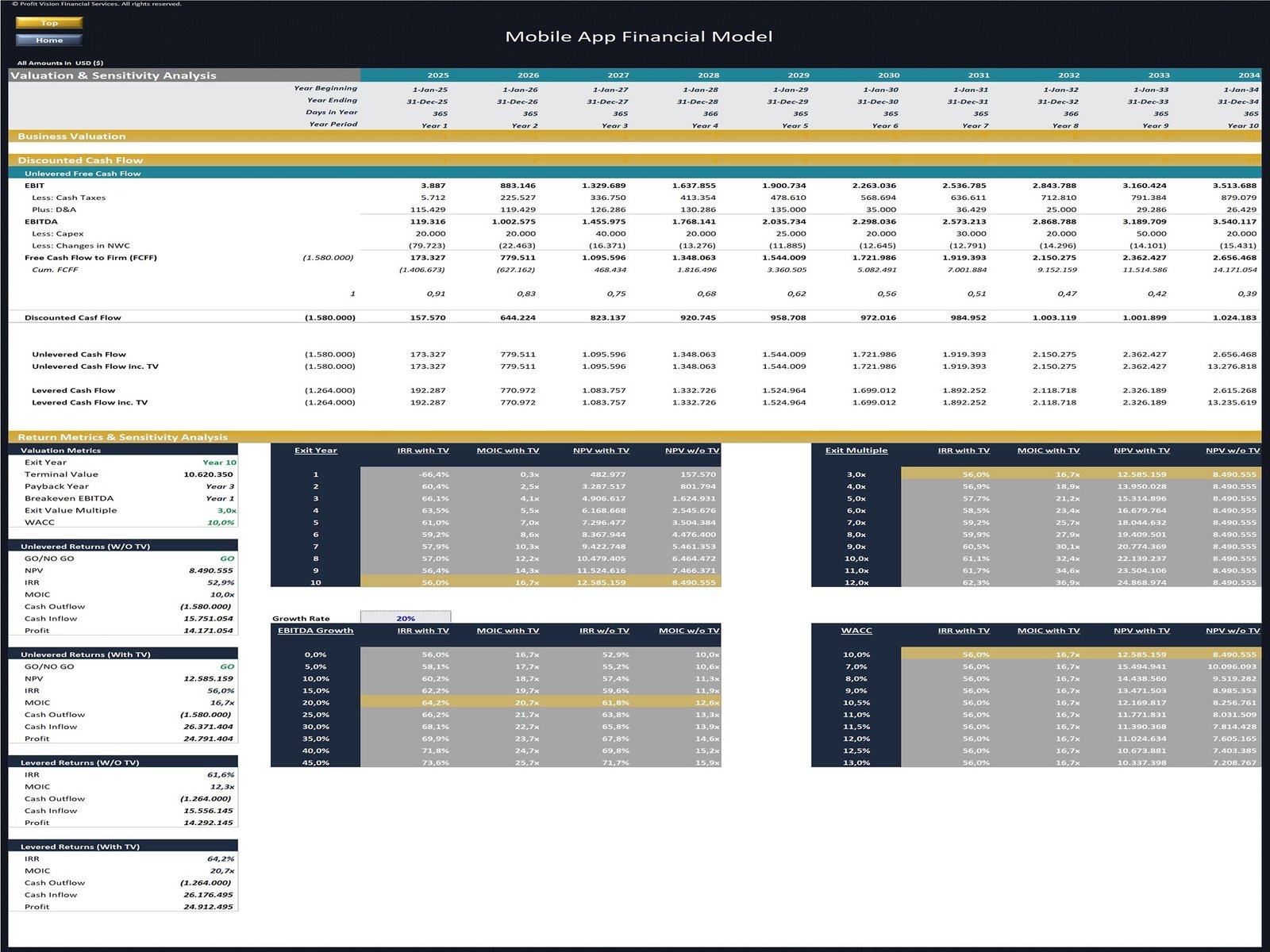Click the Home navigation button
Image resolution: width=1270 pixels, height=952 pixels.
pos(49,40)
